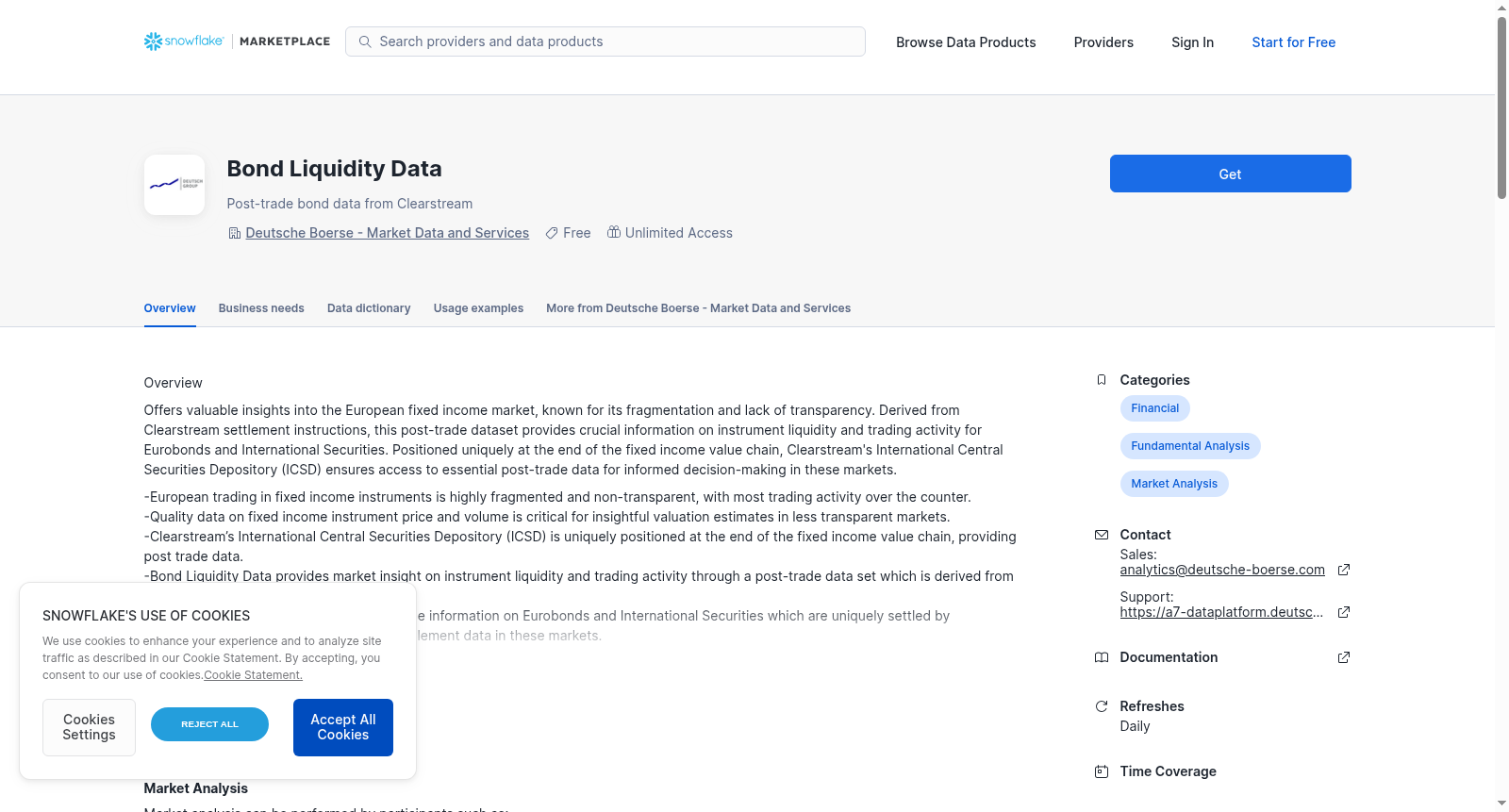
Task: Click the Snowflake logo
Action: point(184,41)
